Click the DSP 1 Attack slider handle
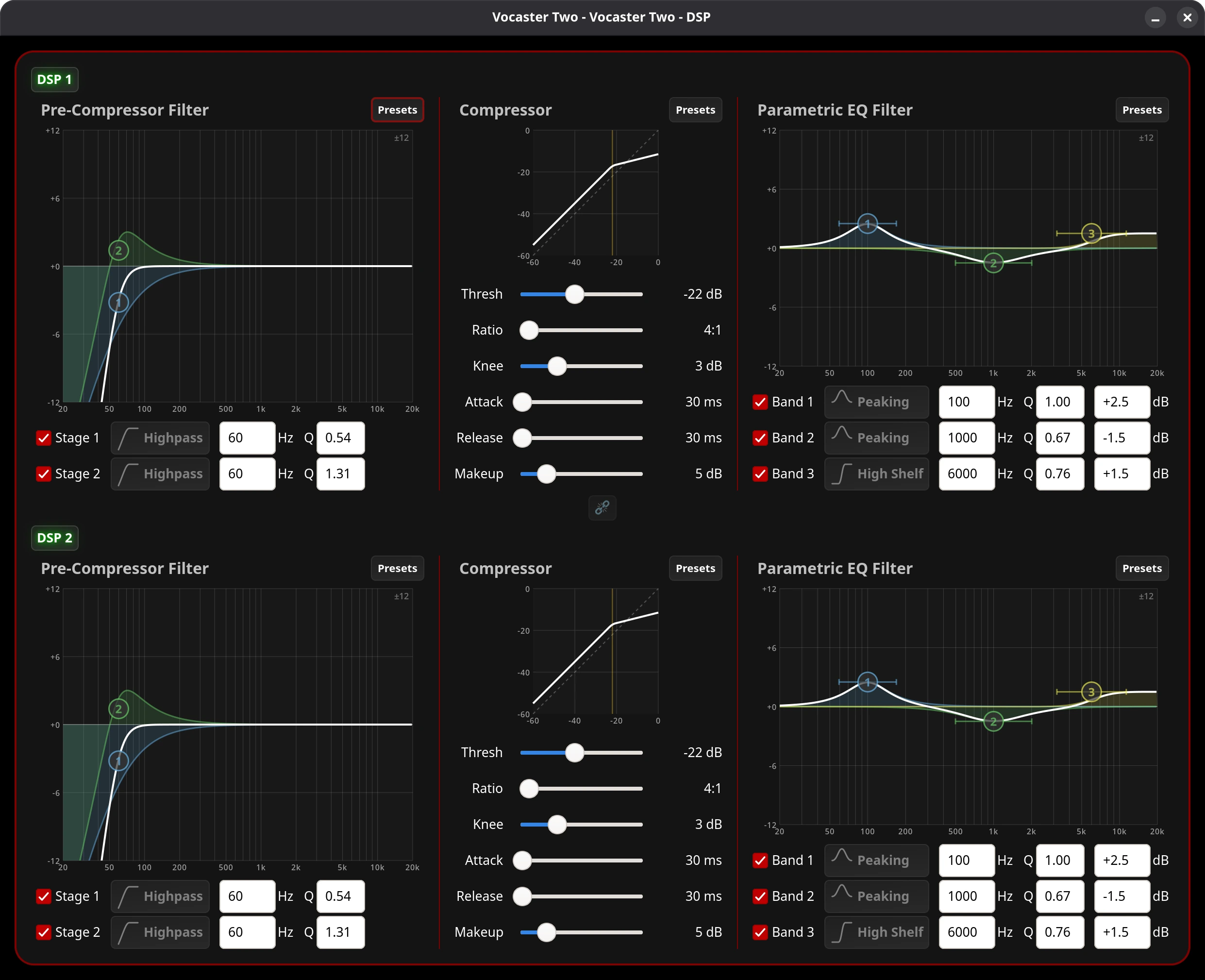Viewport: 1205px width, 980px height. [522, 402]
